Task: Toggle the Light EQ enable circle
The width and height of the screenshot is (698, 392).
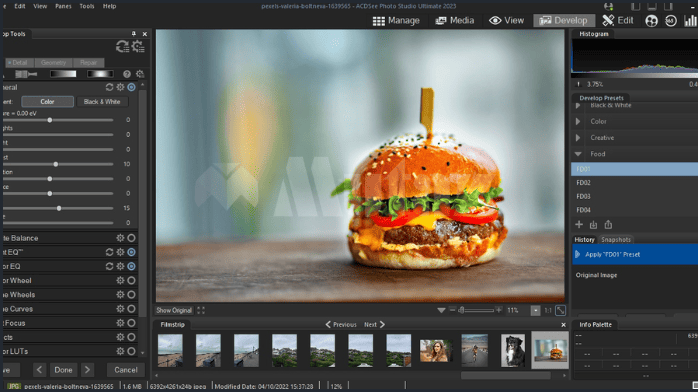Action: point(131,252)
